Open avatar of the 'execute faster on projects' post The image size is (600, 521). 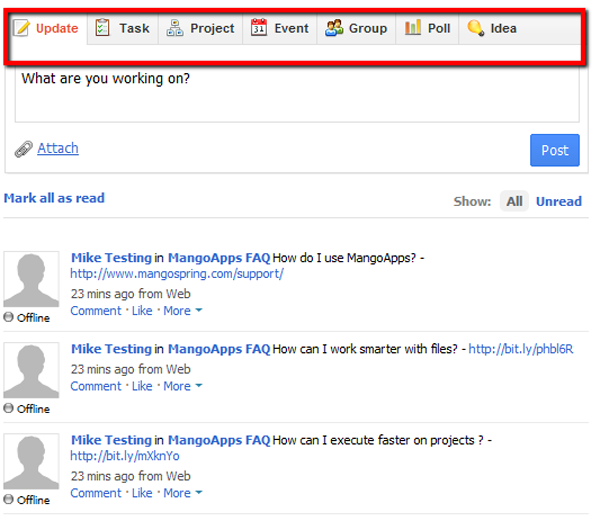(31, 461)
